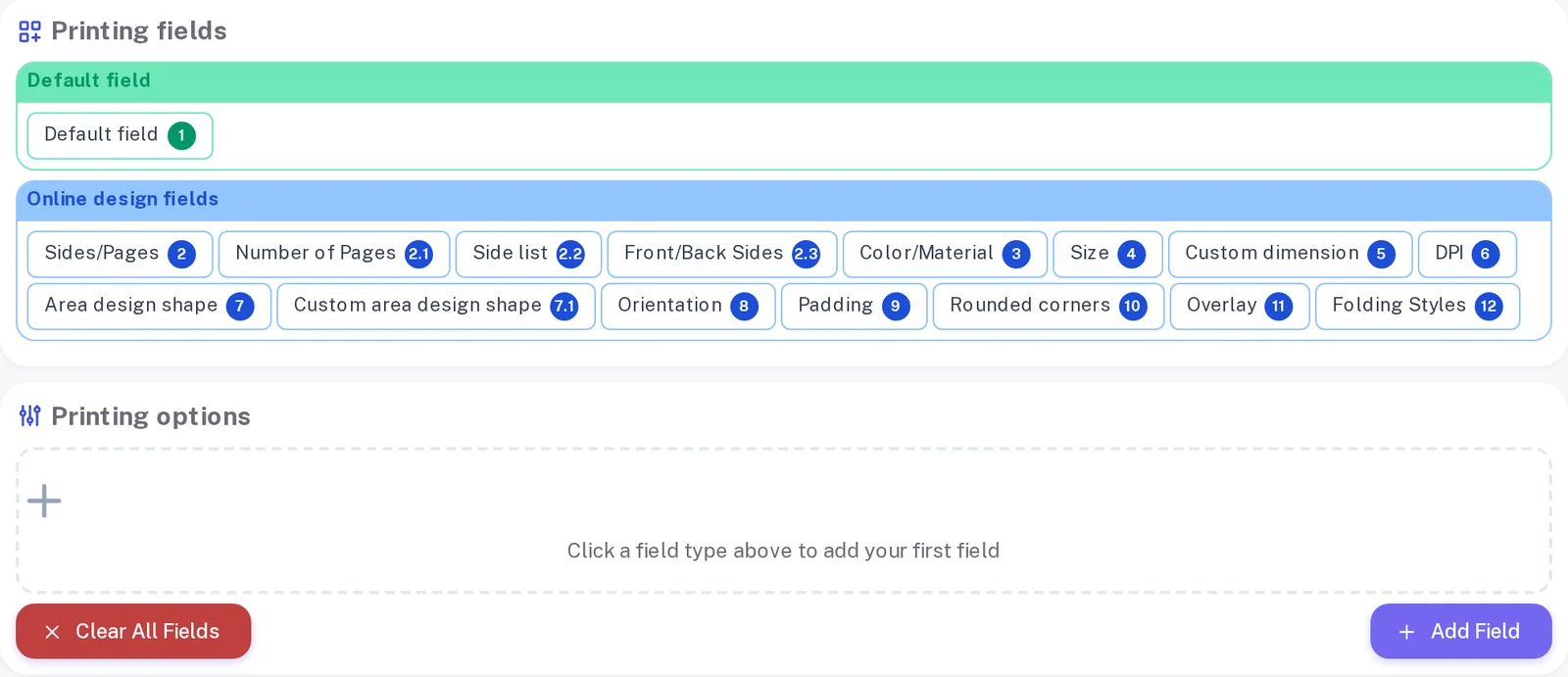
Task: Add the Overlay field
Action: tap(1240, 307)
